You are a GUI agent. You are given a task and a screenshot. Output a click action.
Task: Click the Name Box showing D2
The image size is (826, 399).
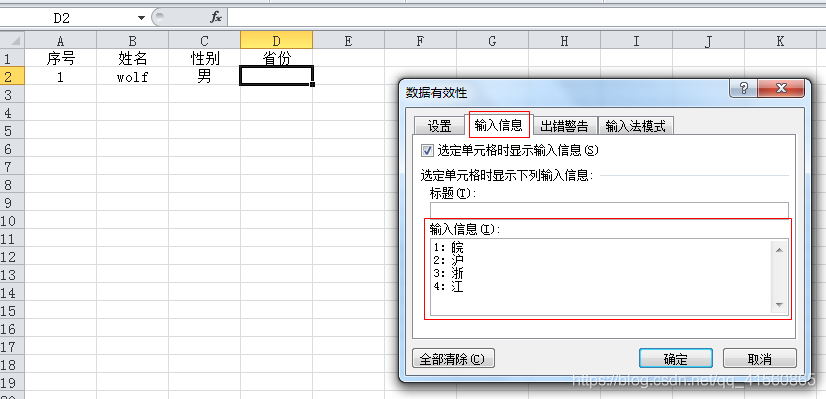coord(62,18)
